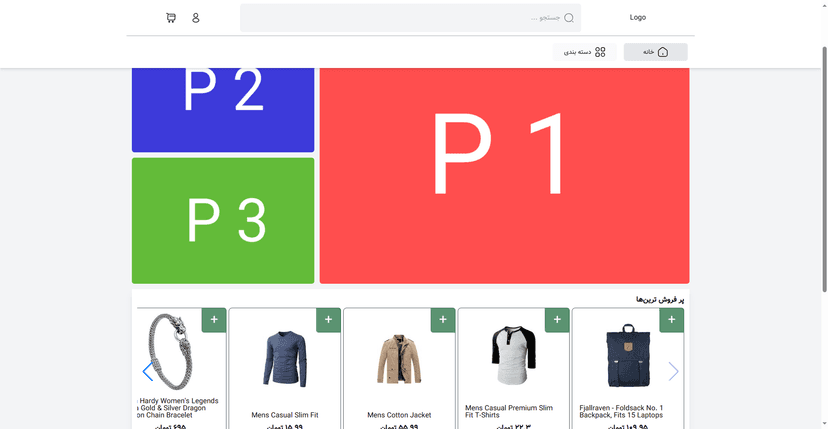Add Dragon Chain Bracelet with plus button
Viewport: 828px width, 429px height.
[x=214, y=320]
